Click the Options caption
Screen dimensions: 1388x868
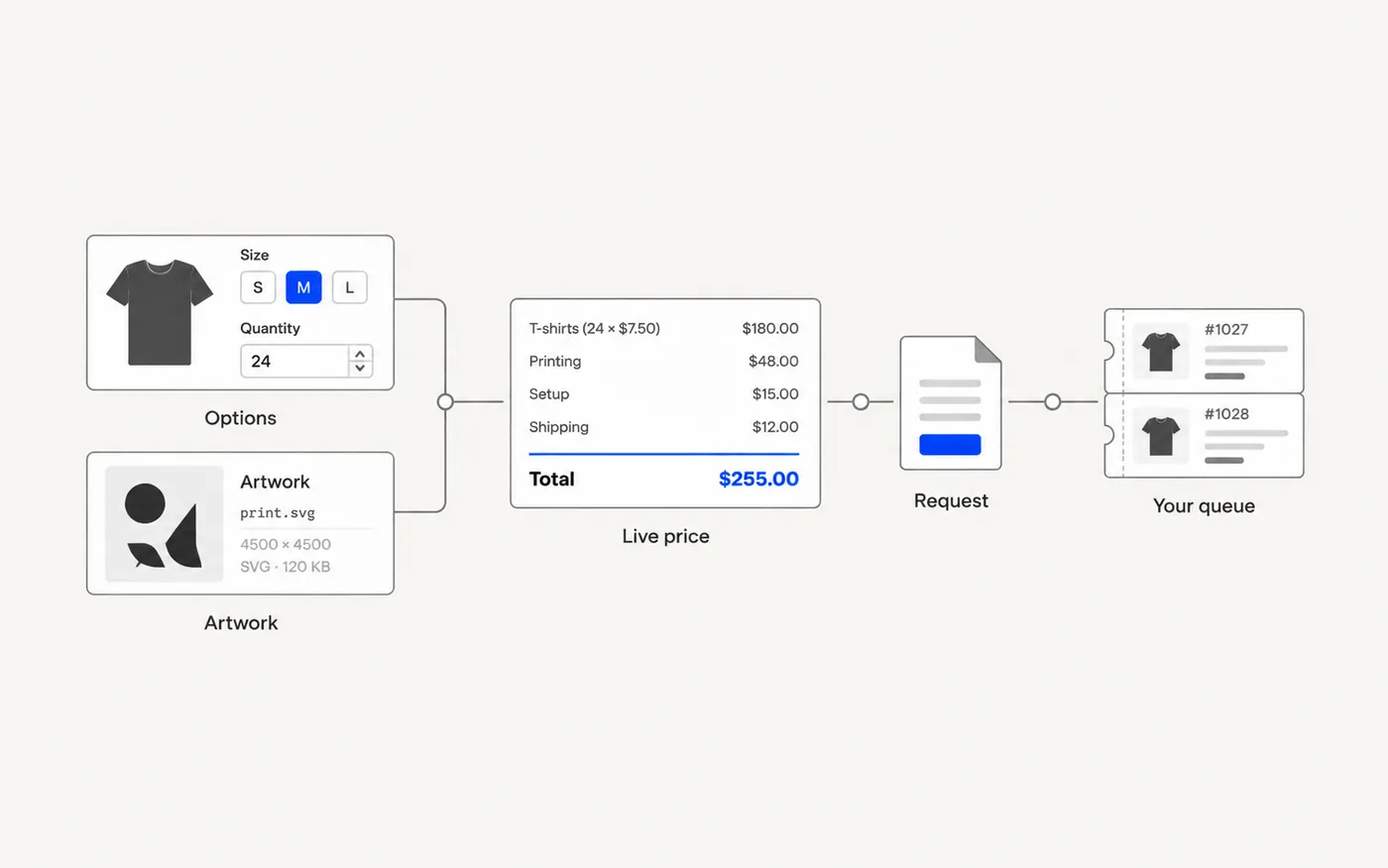point(240,418)
